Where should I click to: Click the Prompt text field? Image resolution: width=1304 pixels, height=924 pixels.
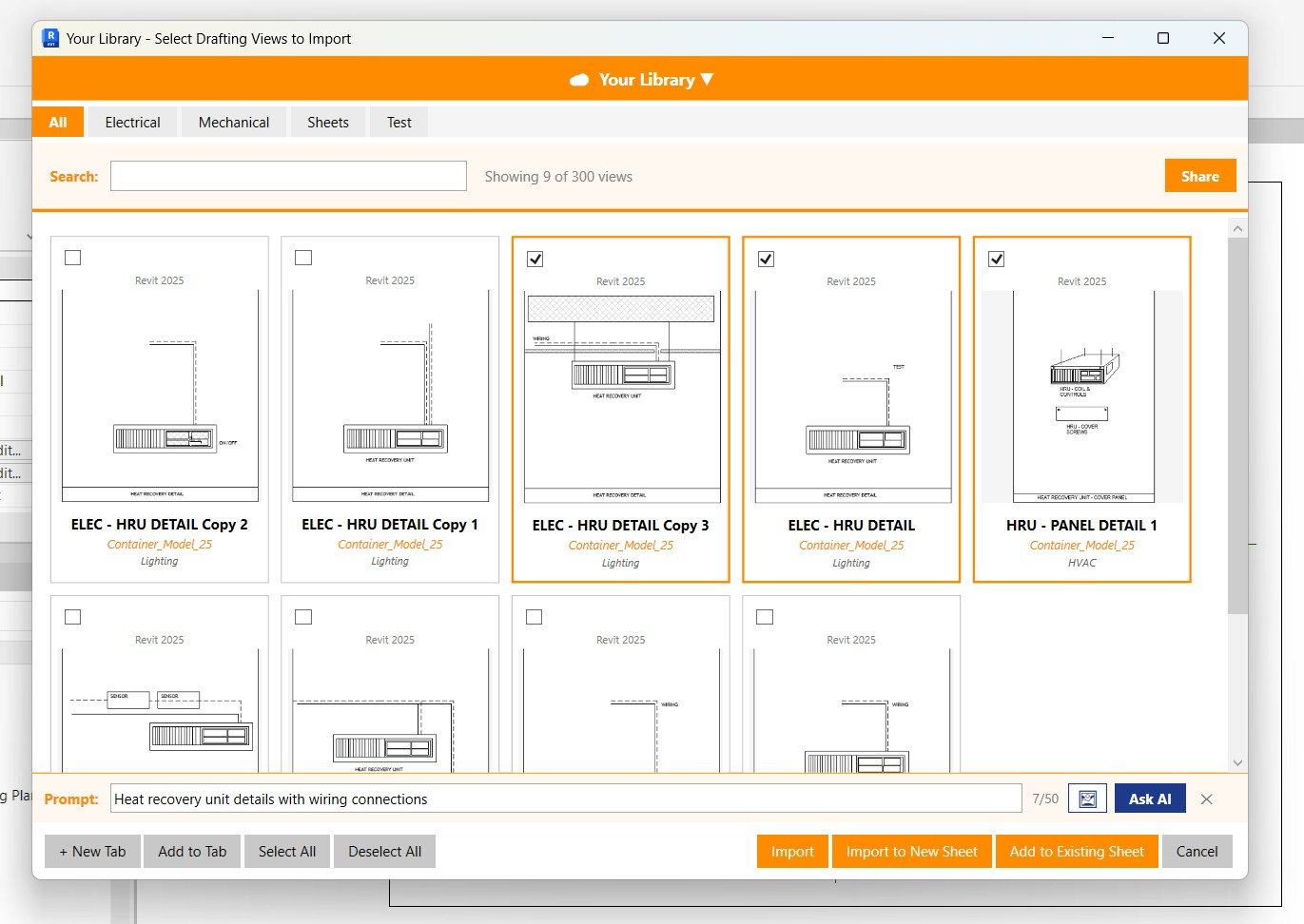pyautogui.click(x=566, y=799)
